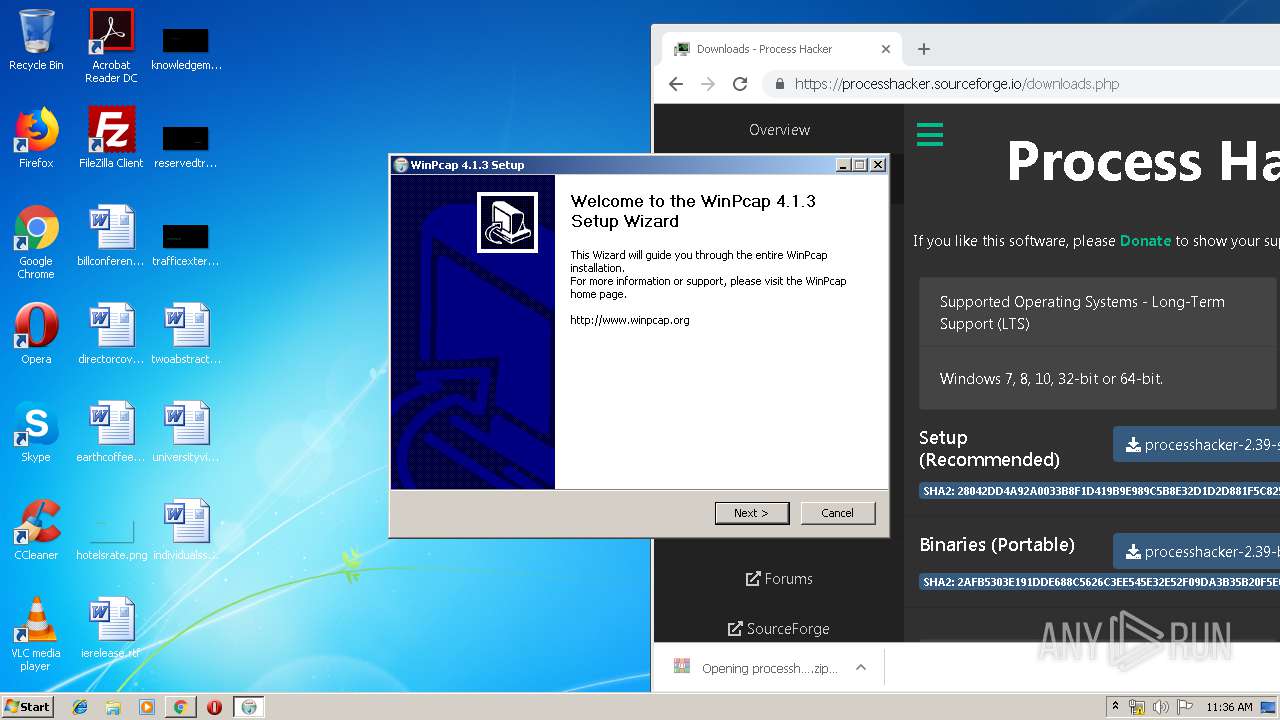Cancel the WinPcap 4.1.3 Setup wizard
This screenshot has height=720, width=1280.
[x=838, y=513]
